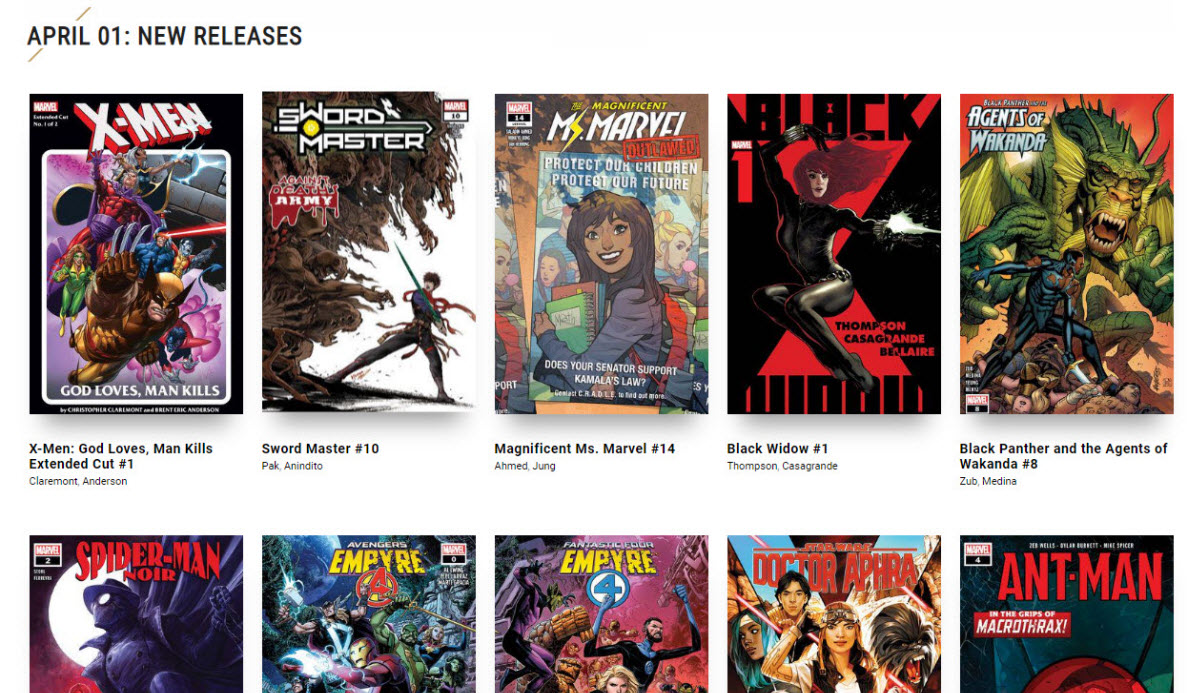1200x693 pixels.
Task: Click the April 01: New Releases heading
Action: pos(165,36)
